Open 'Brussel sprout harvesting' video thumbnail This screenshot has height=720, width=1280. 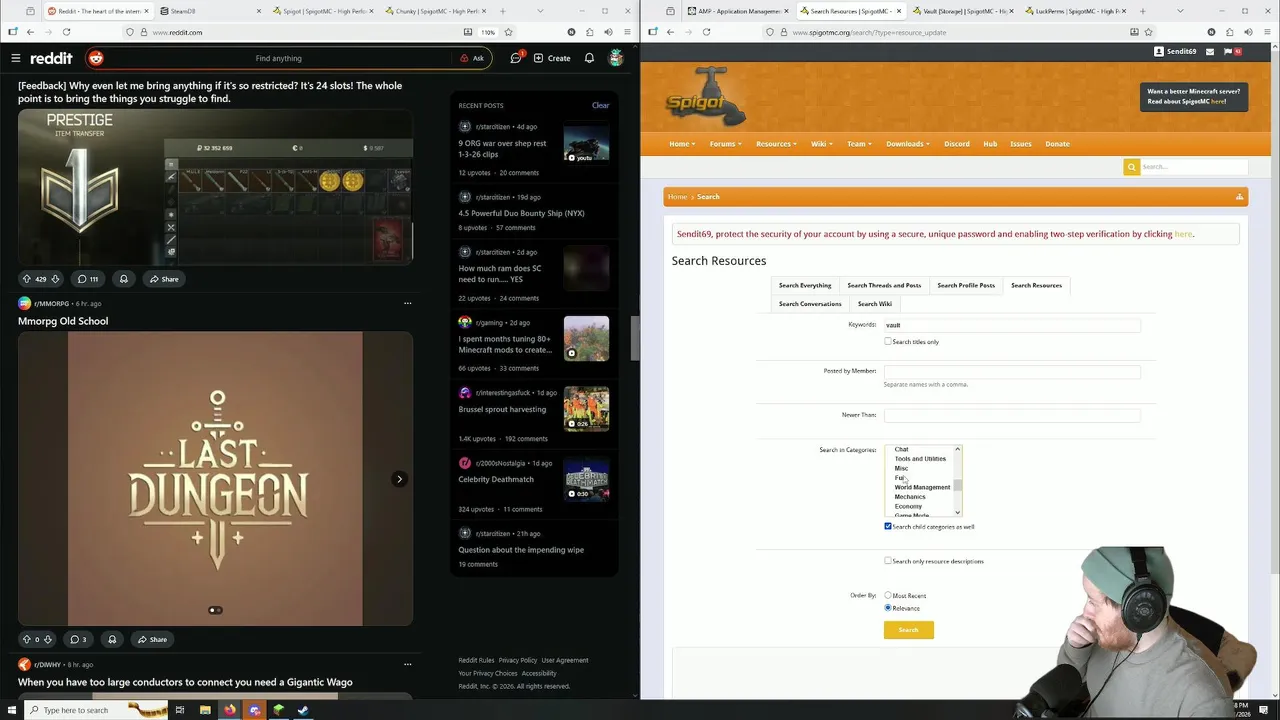point(586,410)
